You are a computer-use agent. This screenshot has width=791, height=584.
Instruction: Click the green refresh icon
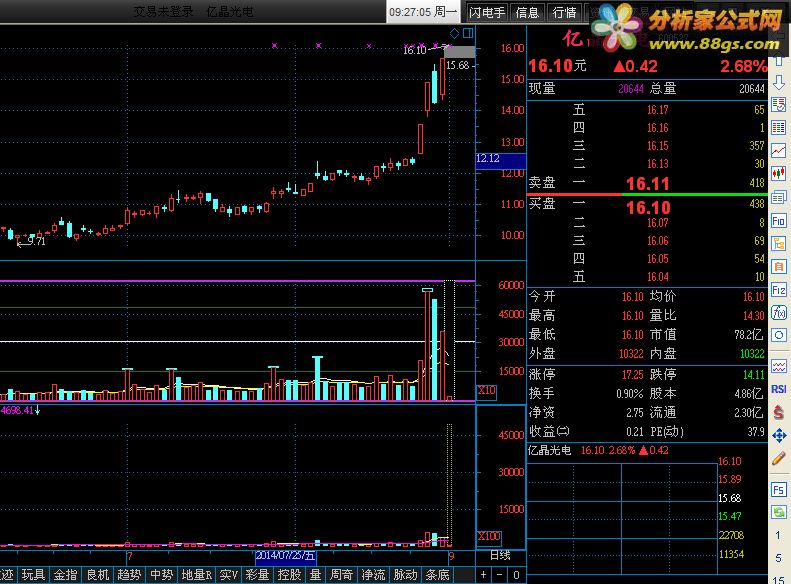coord(779,513)
